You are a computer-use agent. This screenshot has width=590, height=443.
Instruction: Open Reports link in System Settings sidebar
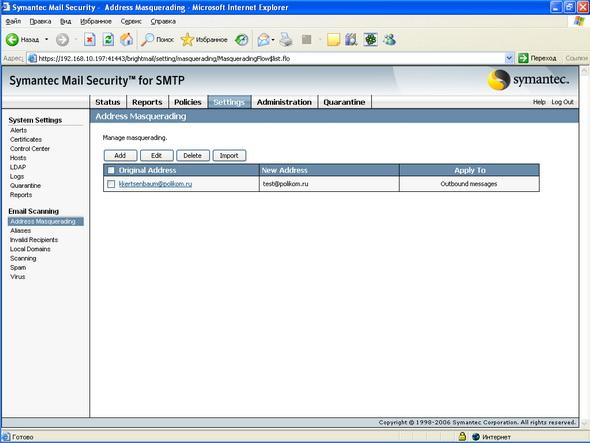(21, 195)
